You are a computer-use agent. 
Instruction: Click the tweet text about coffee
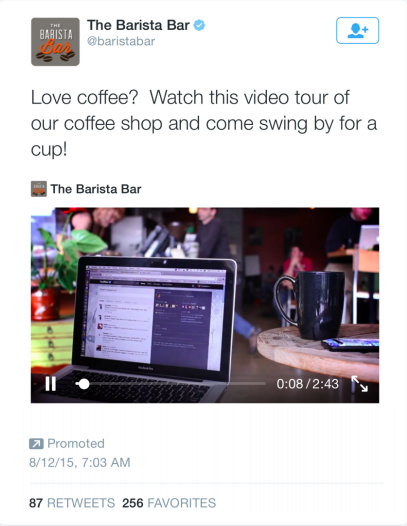click(x=204, y=123)
